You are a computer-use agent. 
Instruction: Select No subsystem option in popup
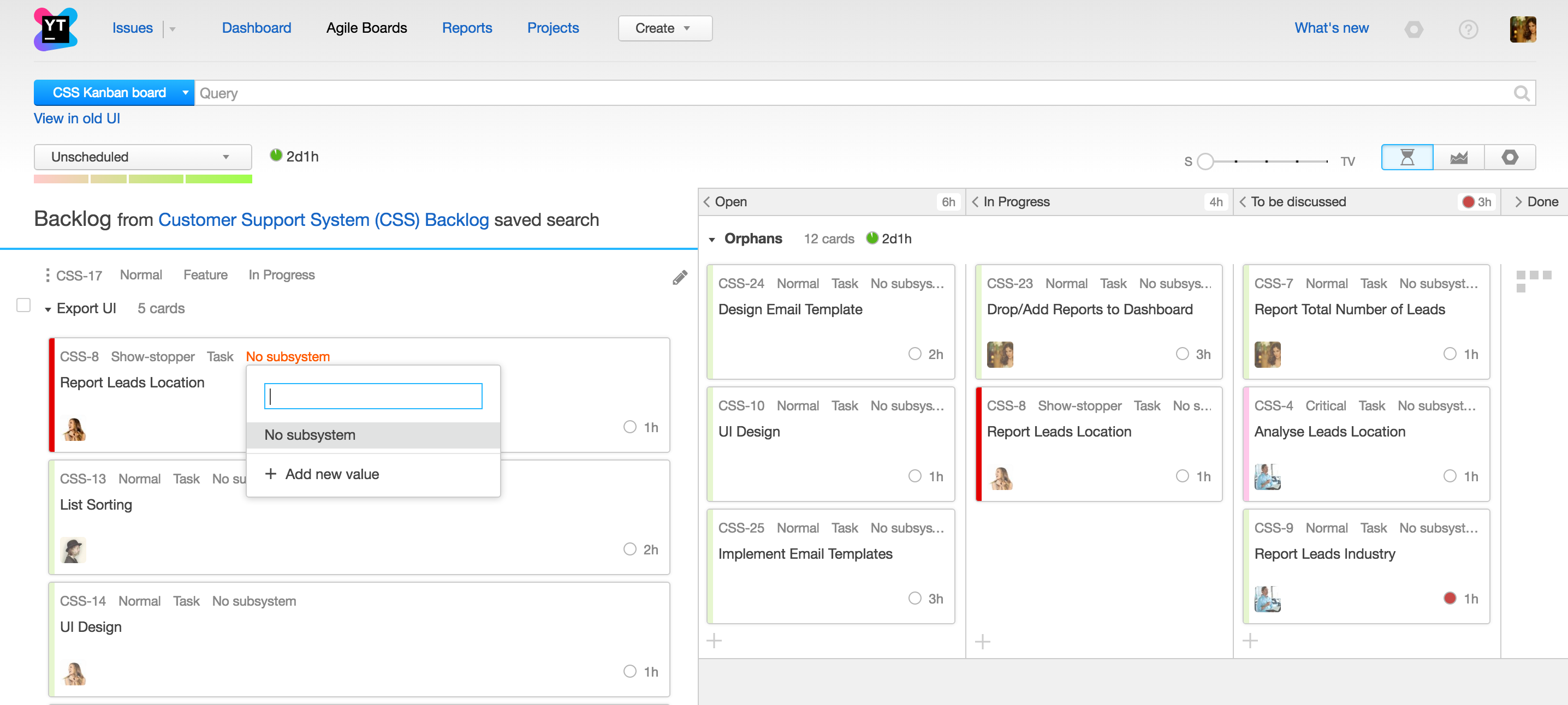click(373, 435)
